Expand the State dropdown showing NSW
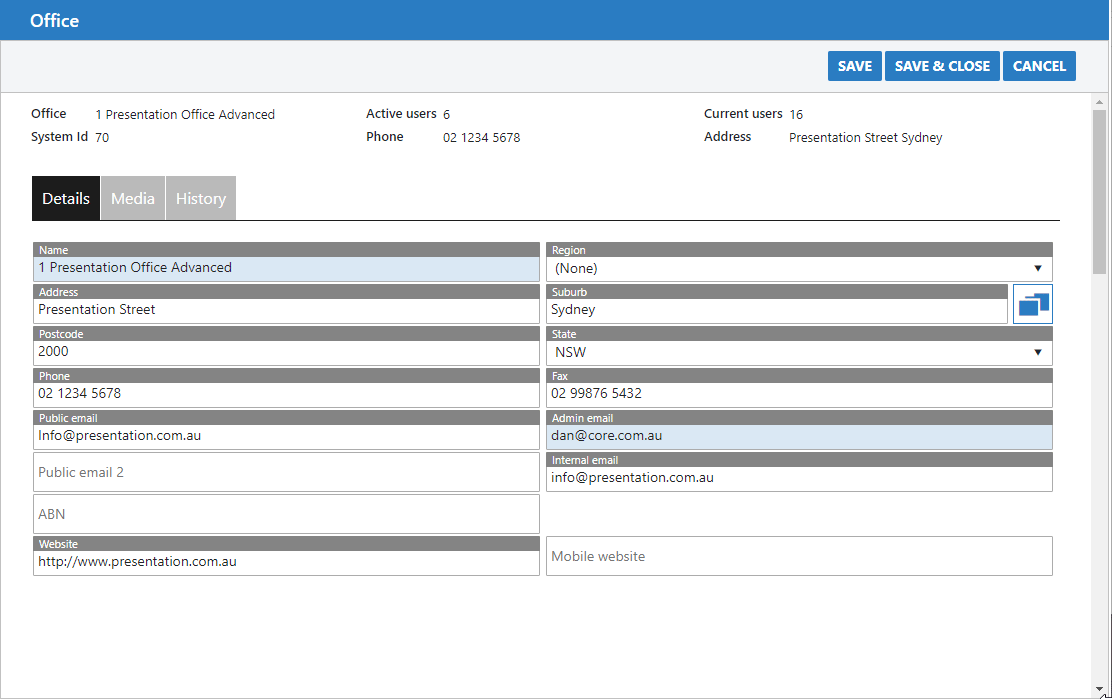The width and height of the screenshot is (1112, 699). (798, 352)
